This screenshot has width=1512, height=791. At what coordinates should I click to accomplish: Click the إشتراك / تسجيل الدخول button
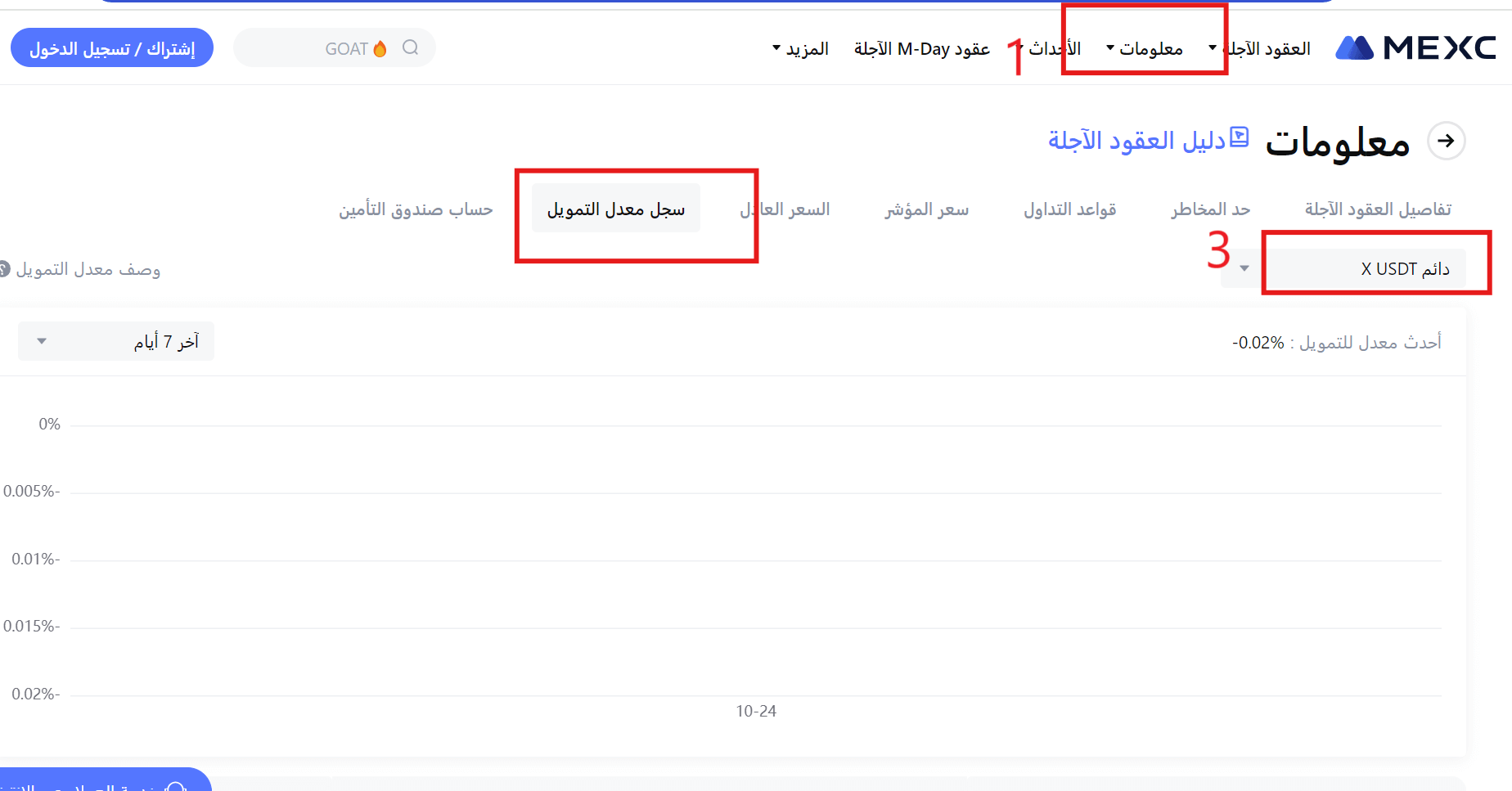pos(112,48)
